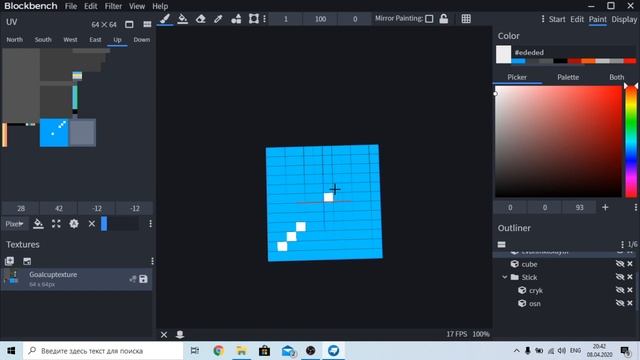Select the Goalcuptexture texture entry

tap(76, 279)
